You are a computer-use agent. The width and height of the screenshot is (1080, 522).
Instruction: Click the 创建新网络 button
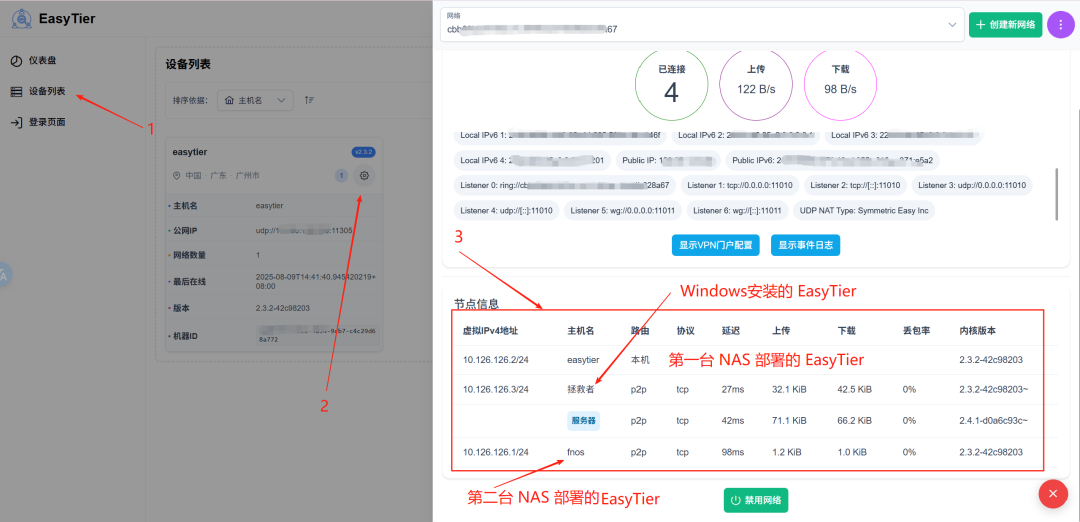click(1006, 25)
